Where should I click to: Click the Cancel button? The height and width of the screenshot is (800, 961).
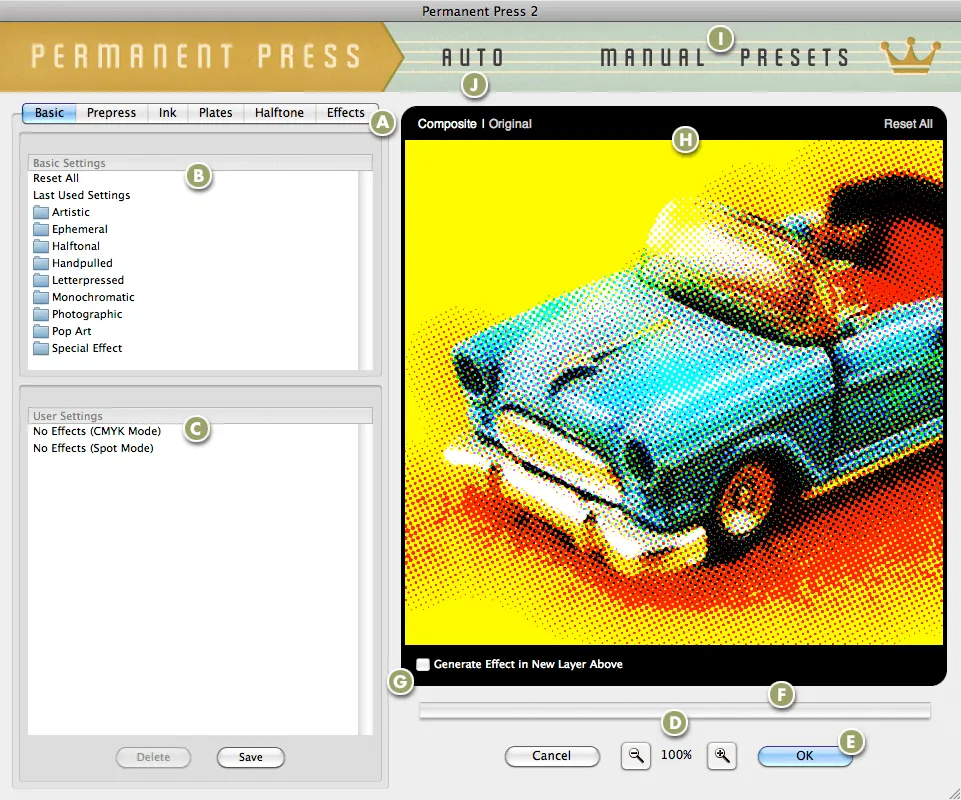pyautogui.click(x=552, y=755)
